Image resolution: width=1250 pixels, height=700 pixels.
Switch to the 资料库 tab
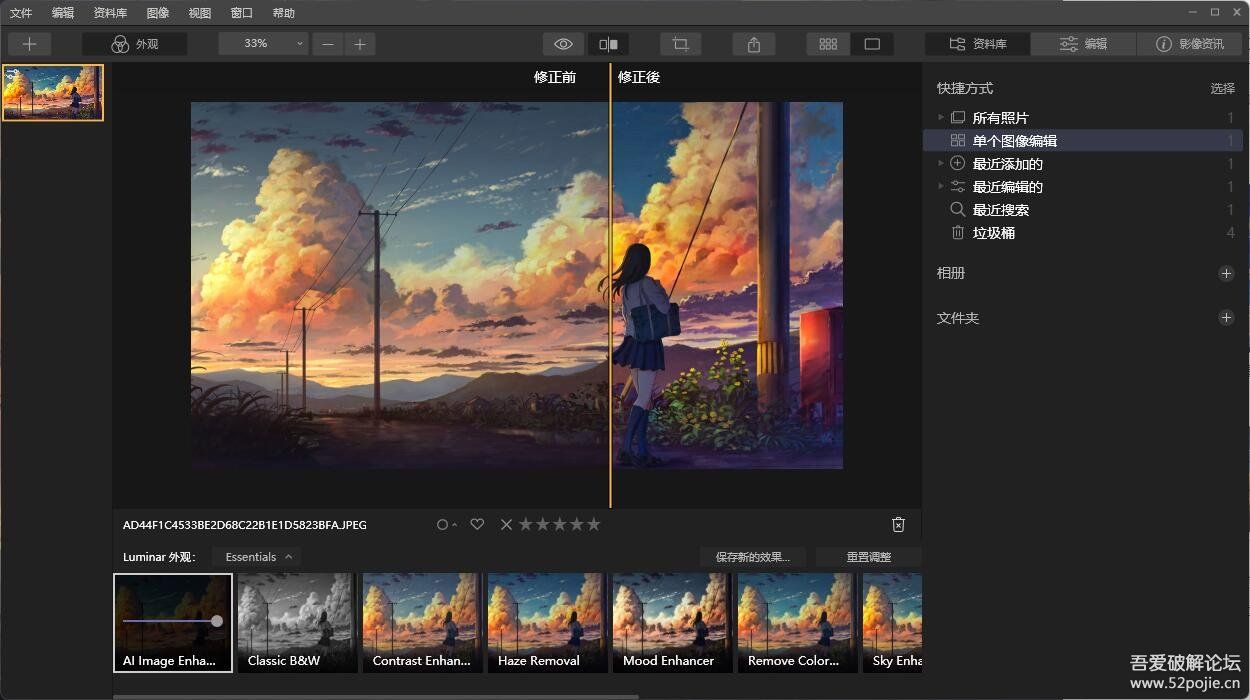coord(977,44)
